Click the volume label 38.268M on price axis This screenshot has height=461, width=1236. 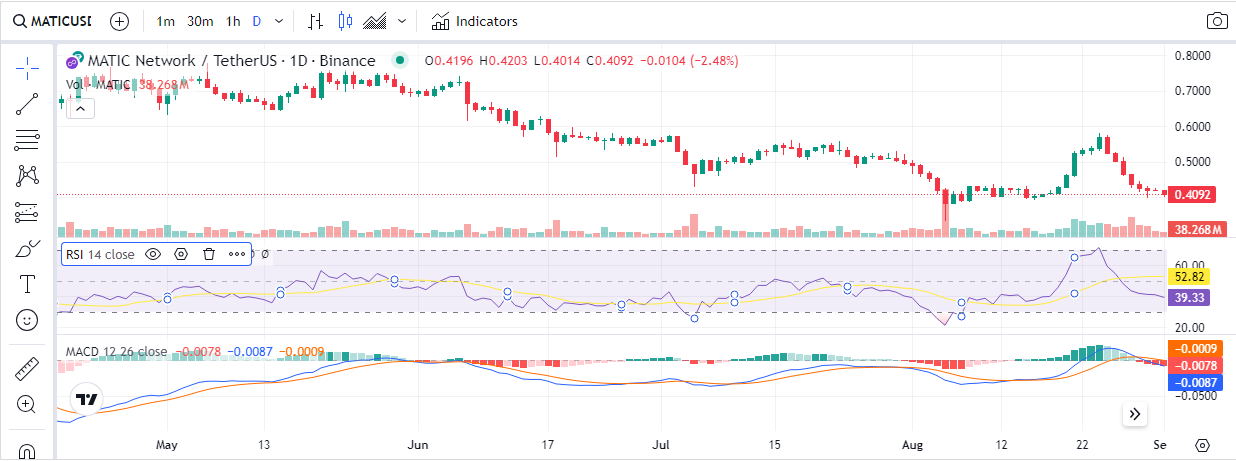click(x=1198, y=229)
